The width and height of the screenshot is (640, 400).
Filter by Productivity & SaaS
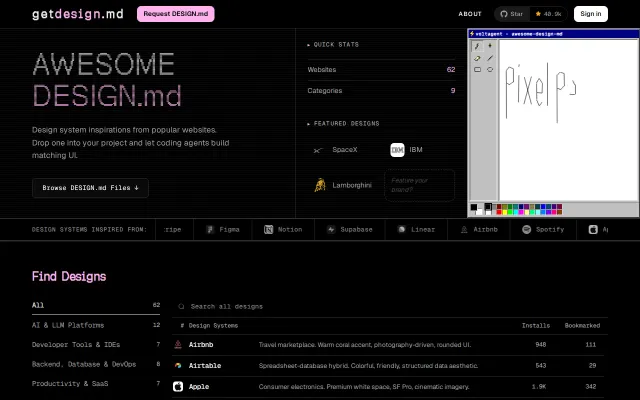click(96, 384)
